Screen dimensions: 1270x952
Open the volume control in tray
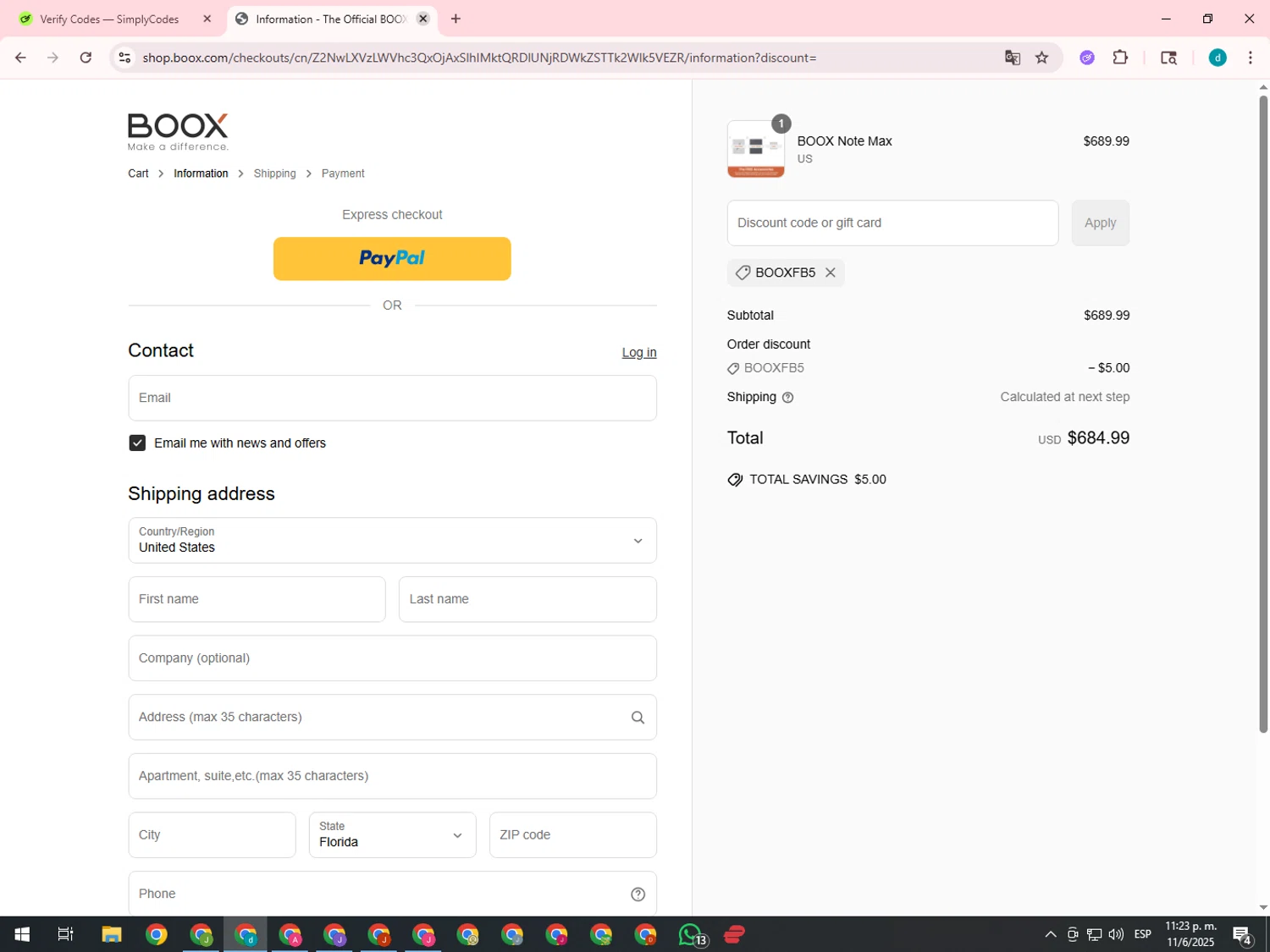tap(1116, 934)
